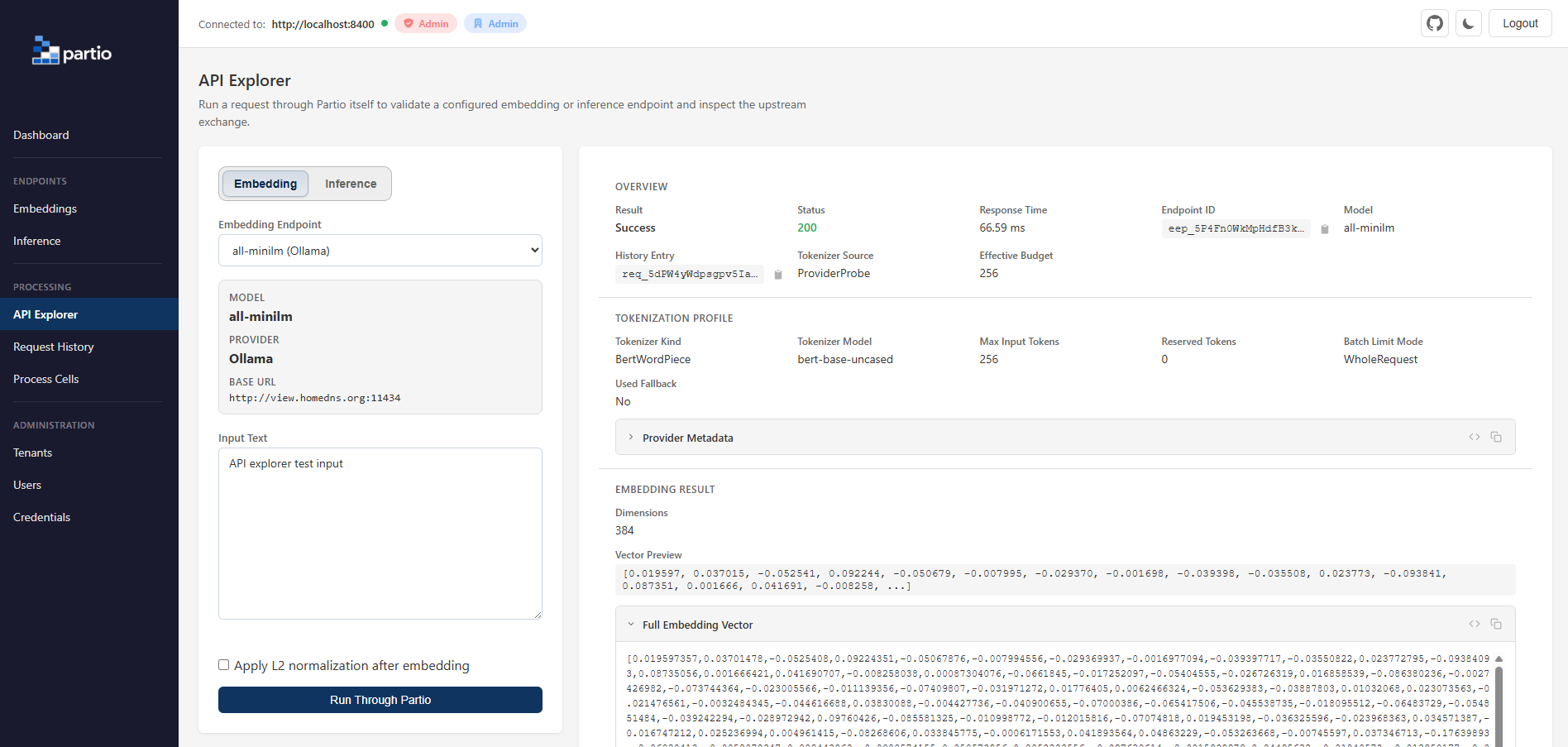Copy the Provider Metadata contents
This screenshot has width=1568, height=747.
pos(1496,437)
